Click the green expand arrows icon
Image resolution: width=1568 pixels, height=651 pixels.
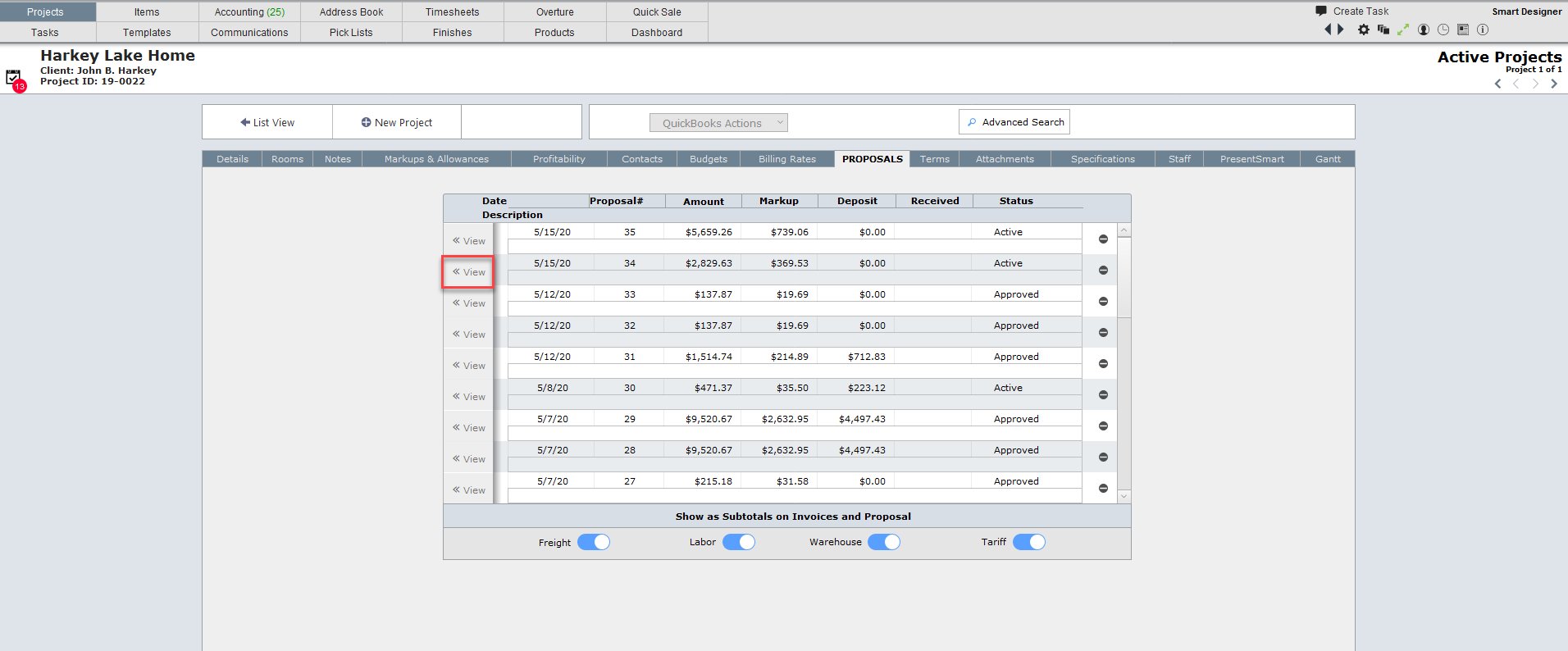[x=1403, y=30]
